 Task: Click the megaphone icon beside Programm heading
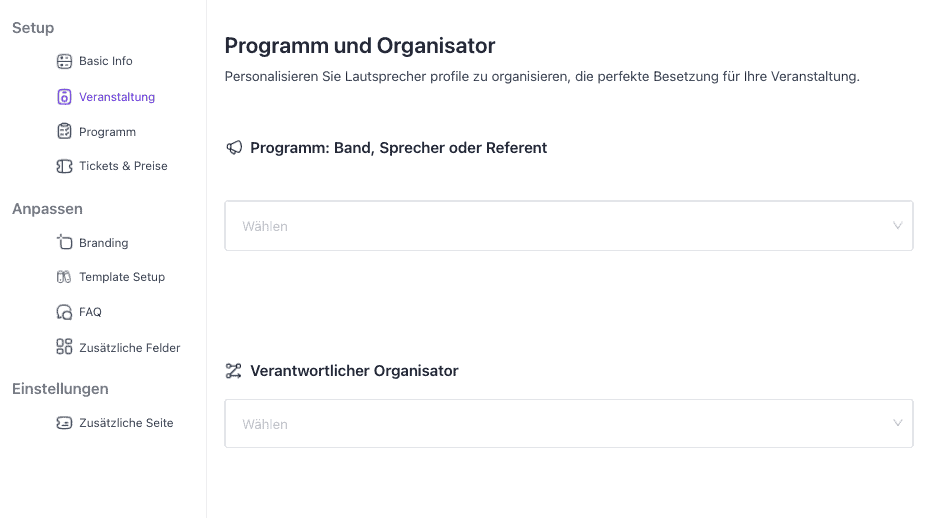[x=234, y=148]
